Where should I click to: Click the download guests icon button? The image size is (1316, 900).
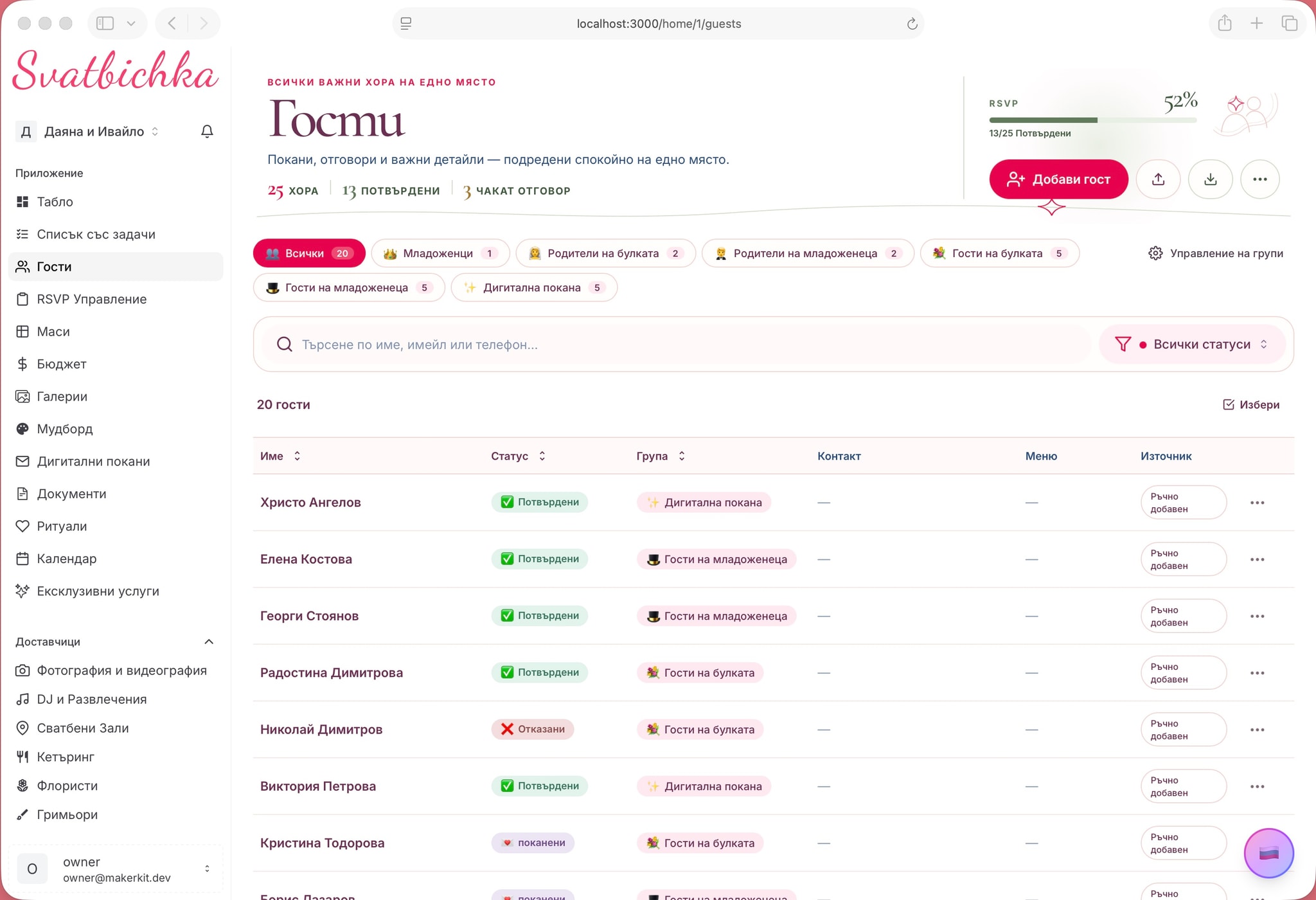[x=1210, y=179]
